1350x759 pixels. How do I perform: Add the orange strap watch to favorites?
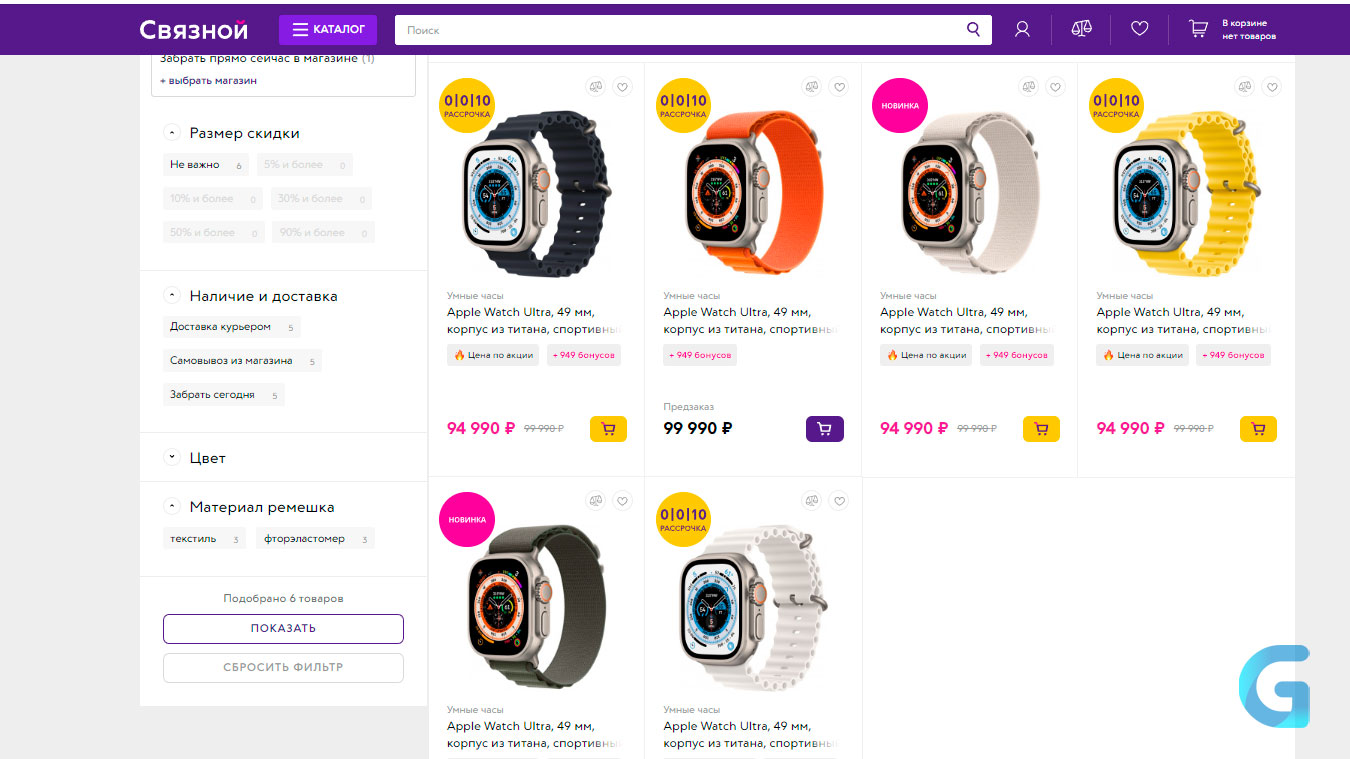click(839, 87)
